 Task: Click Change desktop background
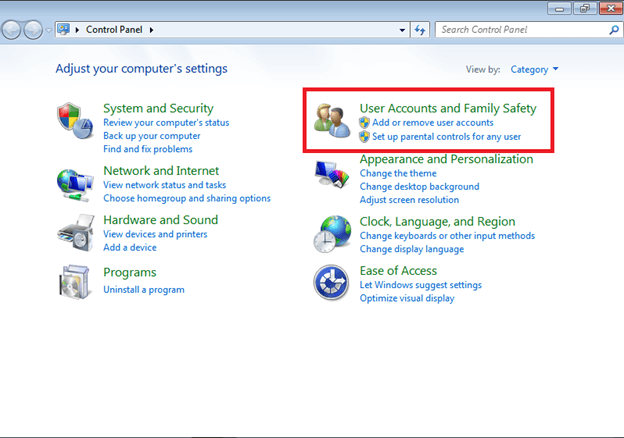419,187
